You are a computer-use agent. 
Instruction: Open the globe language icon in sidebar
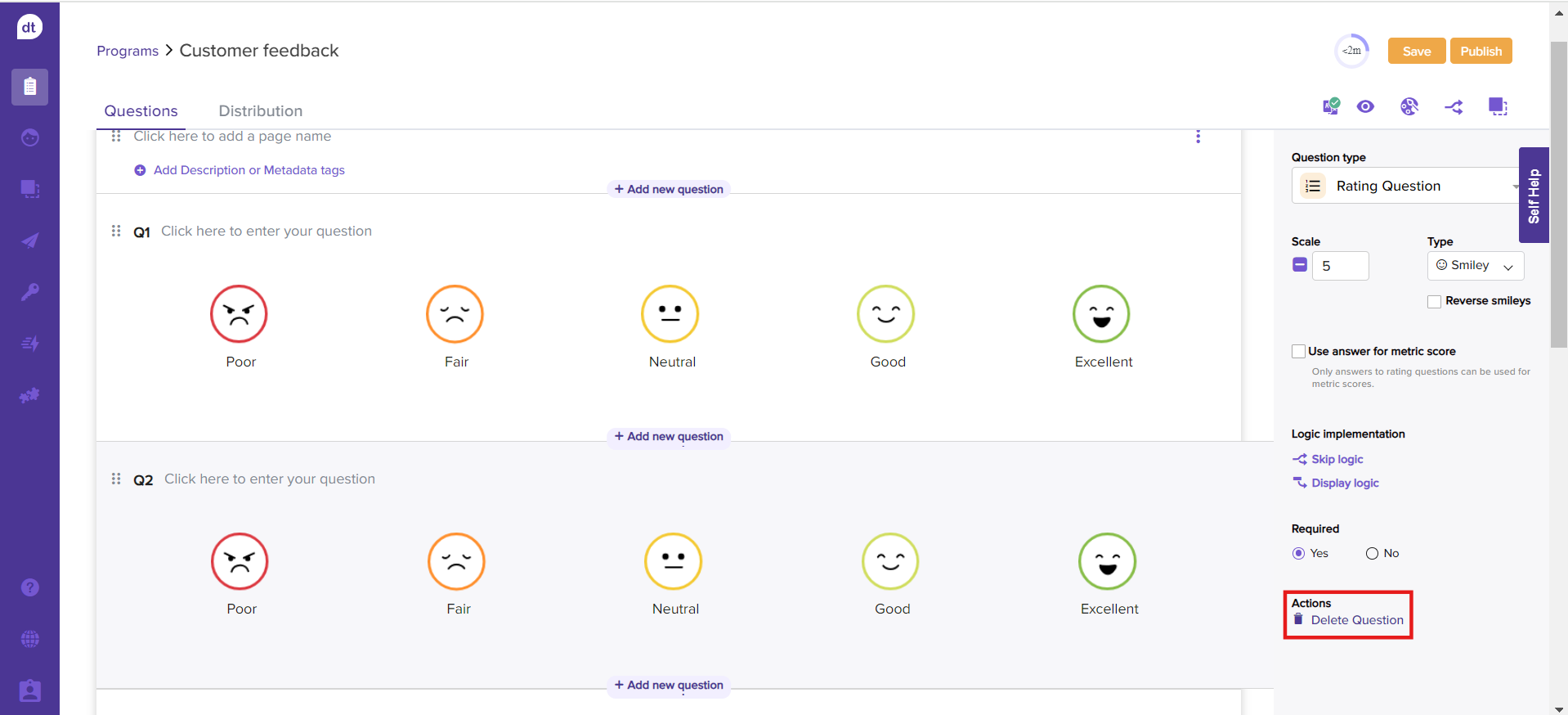[30, 639]
